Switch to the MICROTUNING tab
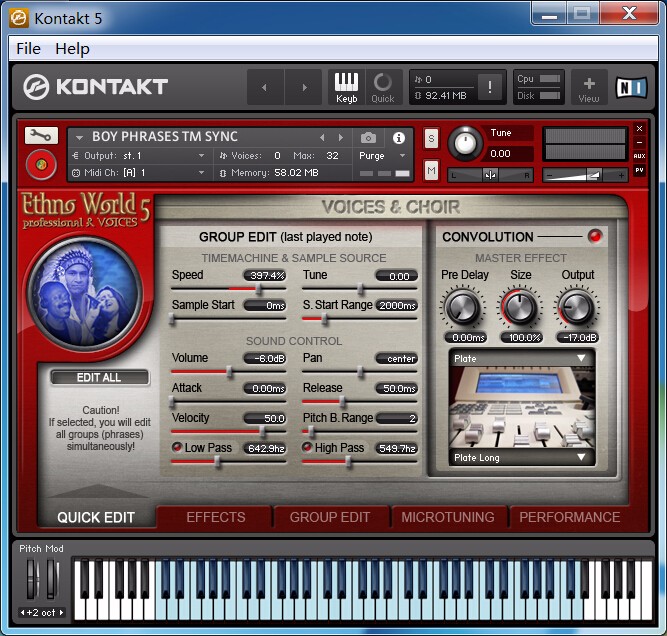This screenshot has height=636, width=667. [x=448, y=517]
